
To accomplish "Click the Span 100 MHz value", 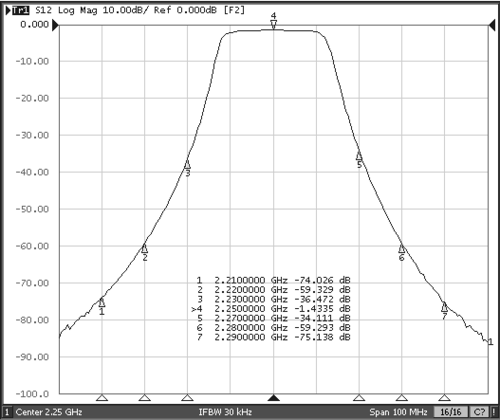I will click(x=398, y=412).
